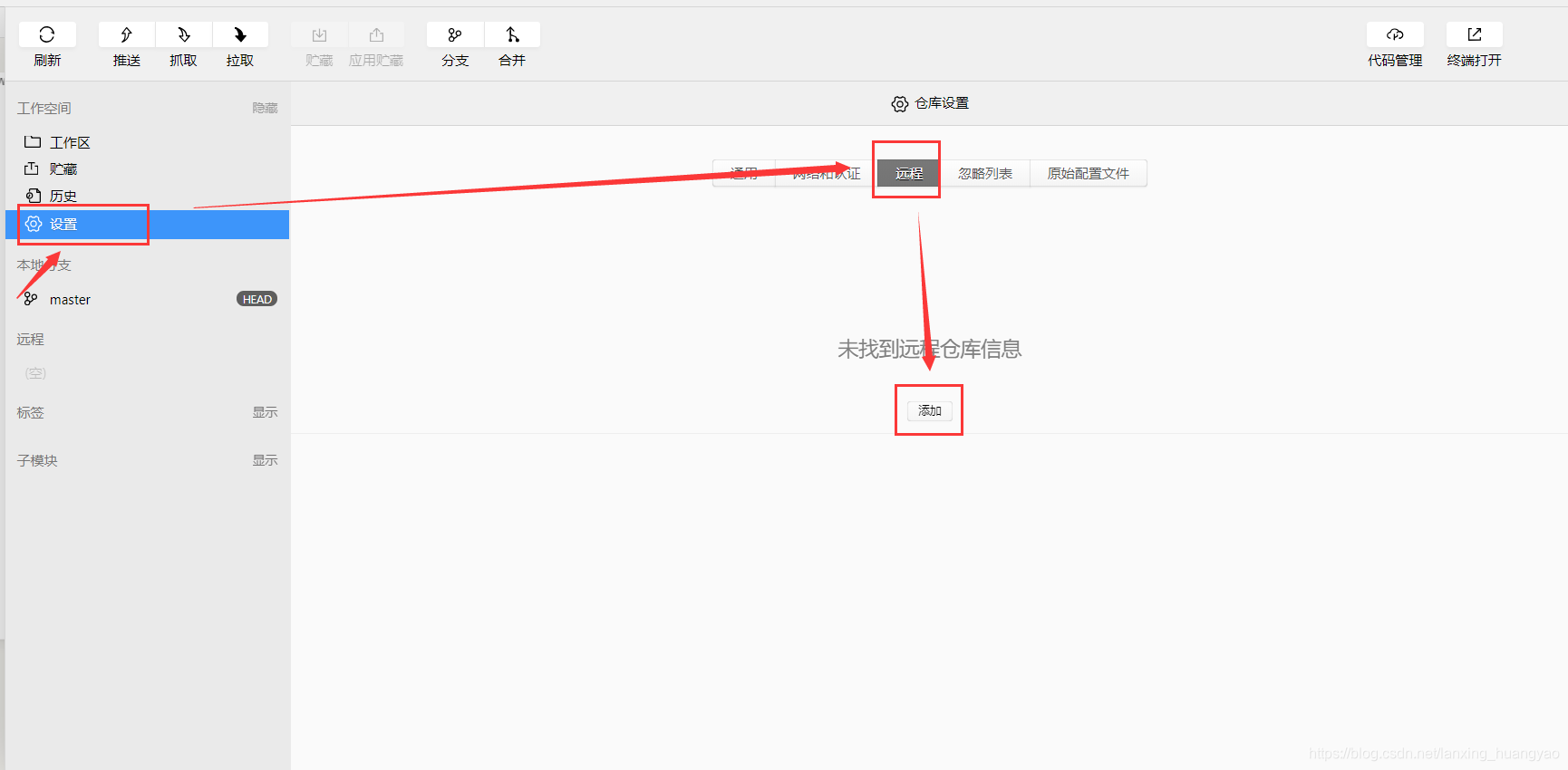
Task: Click the 本地分支 section header
Action: (44, 265)
